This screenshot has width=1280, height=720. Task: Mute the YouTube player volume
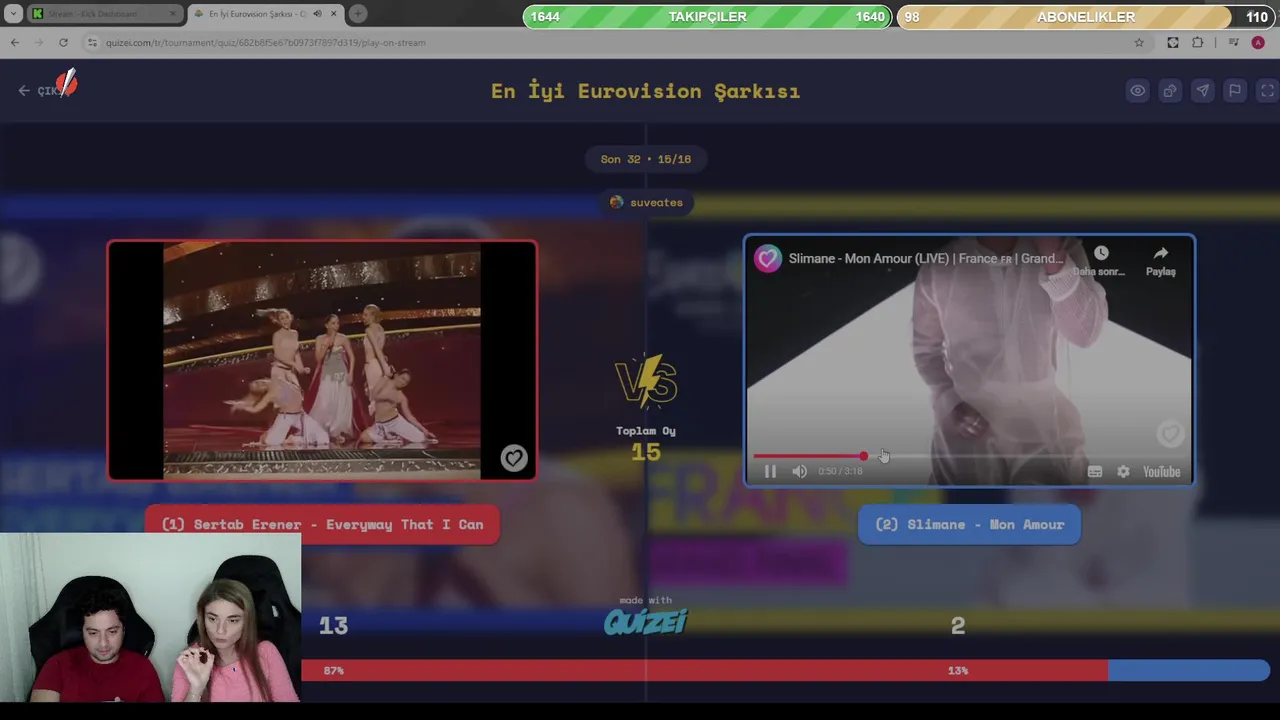[799, 472]
